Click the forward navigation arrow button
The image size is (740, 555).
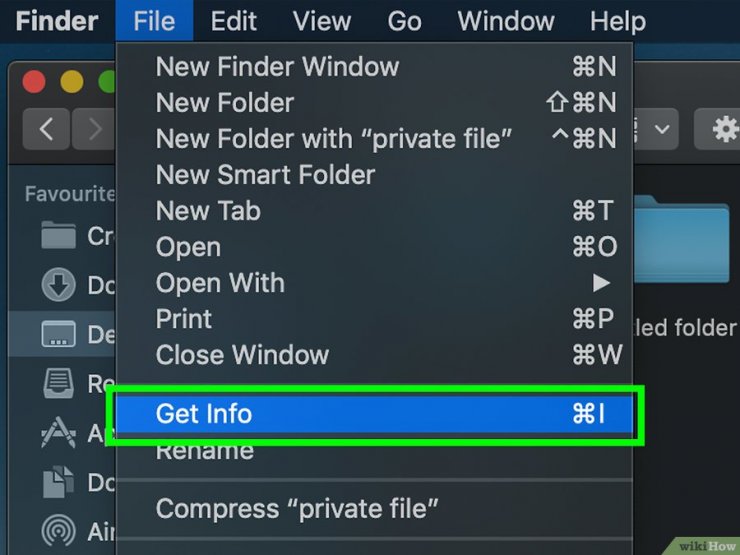(93, 128)
